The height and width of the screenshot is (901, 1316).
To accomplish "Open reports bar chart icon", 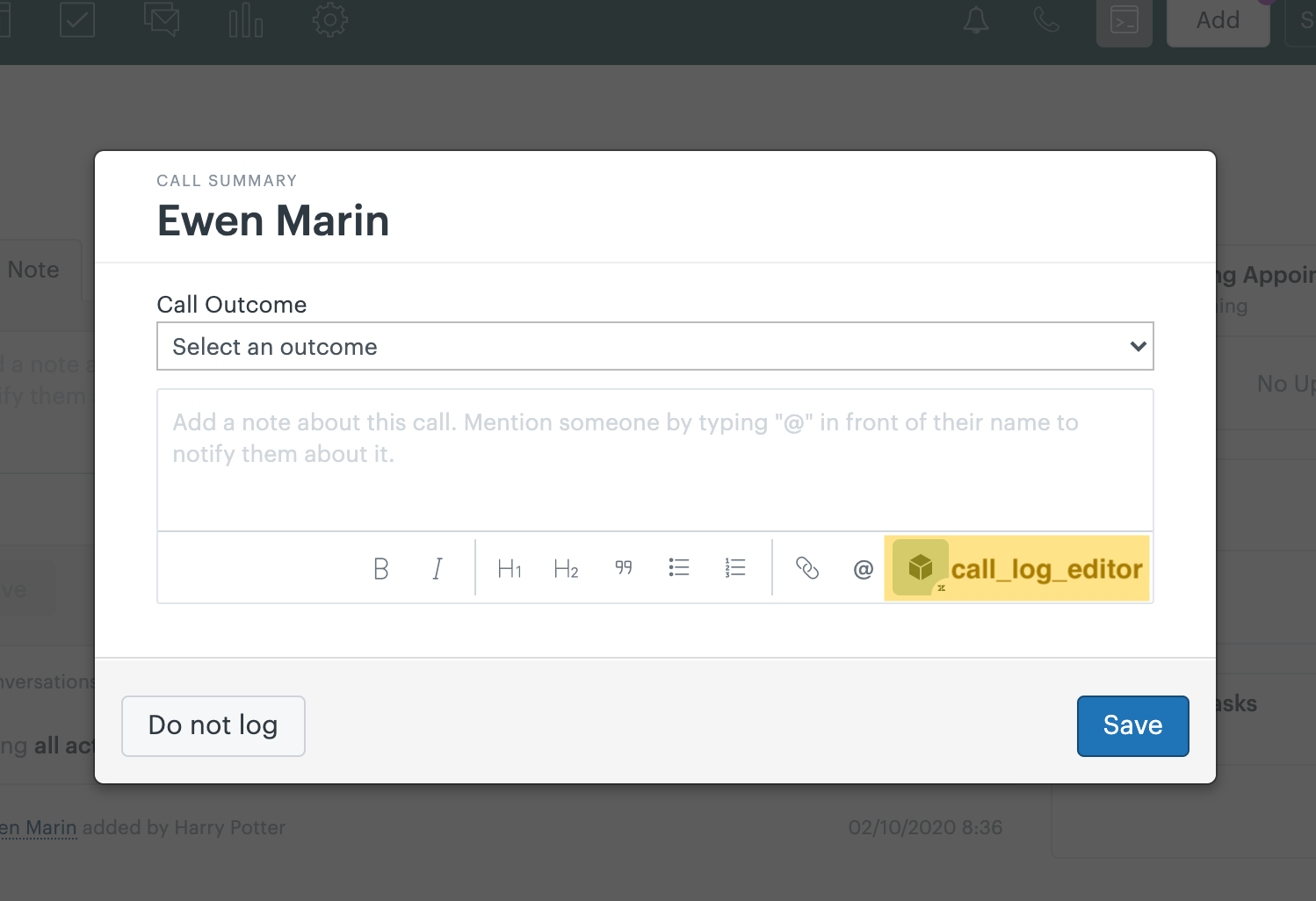I will pyautogui.click(x=246, y=20).
